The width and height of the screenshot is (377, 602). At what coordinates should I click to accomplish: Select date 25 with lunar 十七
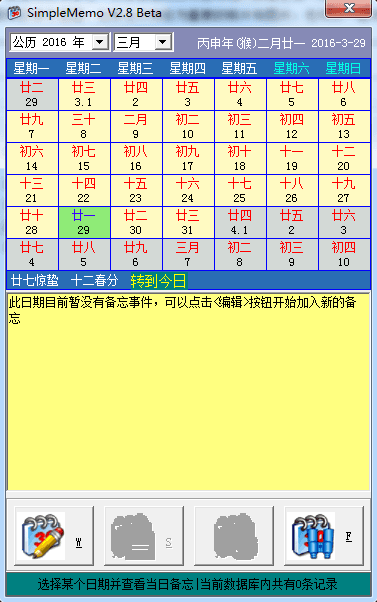240,190
